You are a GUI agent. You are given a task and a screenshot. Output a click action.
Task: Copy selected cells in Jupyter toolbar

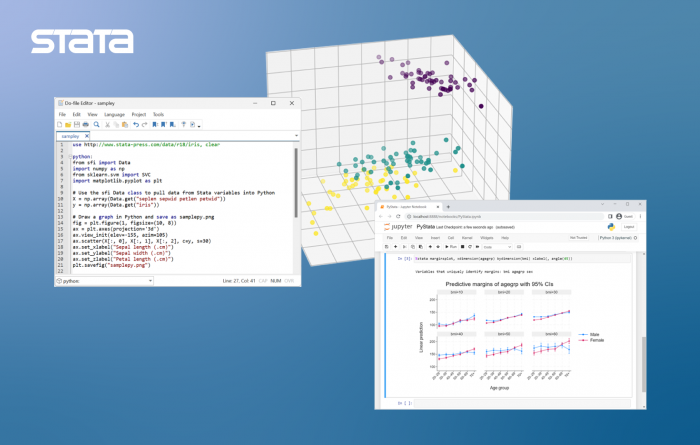(x=413, y=247)
